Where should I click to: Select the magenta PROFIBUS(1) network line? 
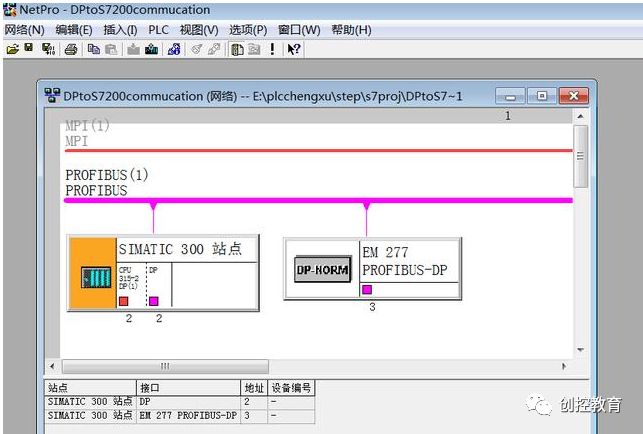[318, 200]
